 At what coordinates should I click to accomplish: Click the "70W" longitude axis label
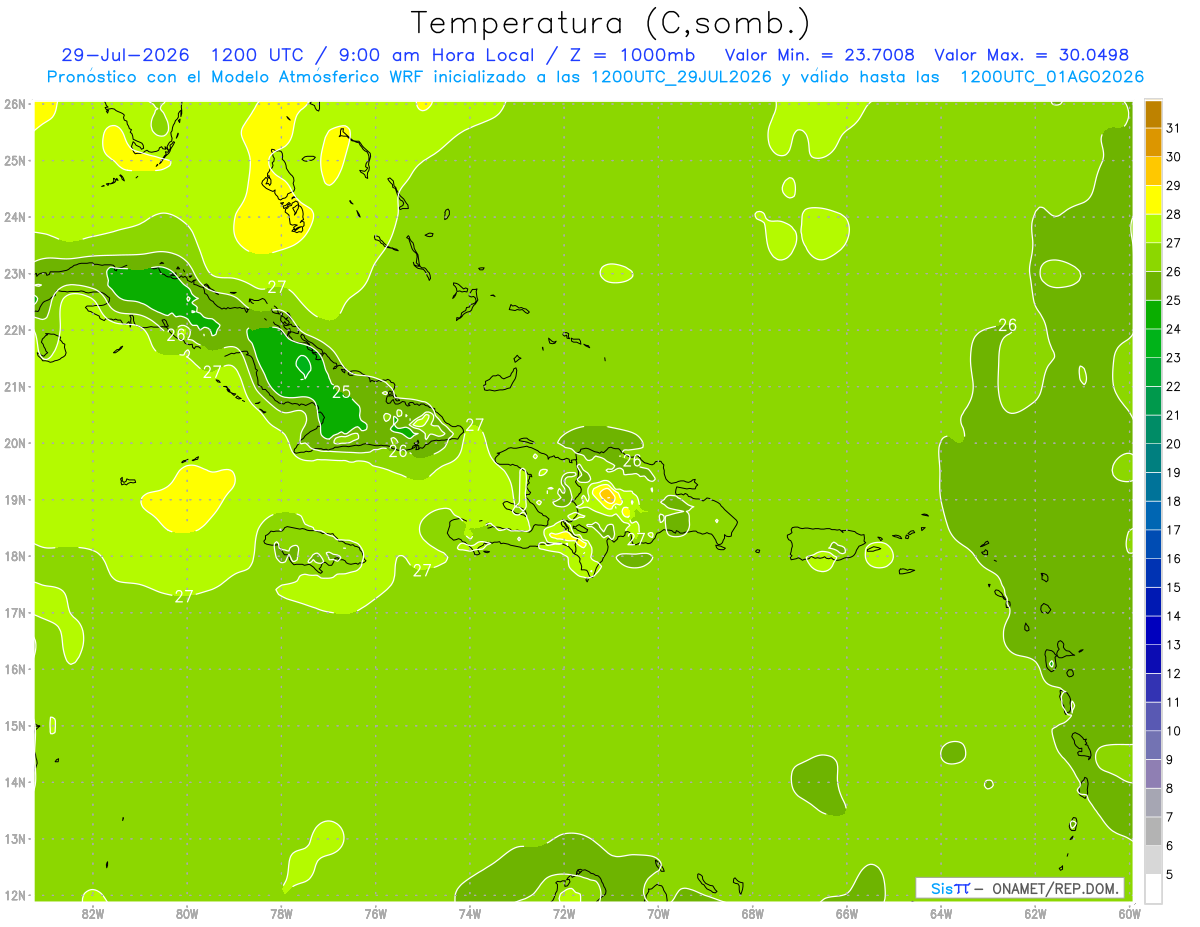point(658,913)
